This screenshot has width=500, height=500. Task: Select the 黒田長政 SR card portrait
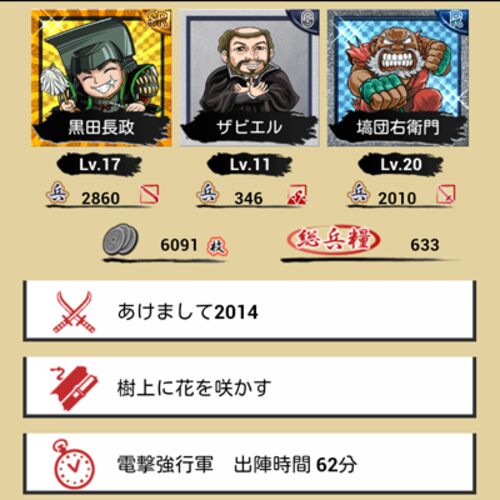coord(102,78)
